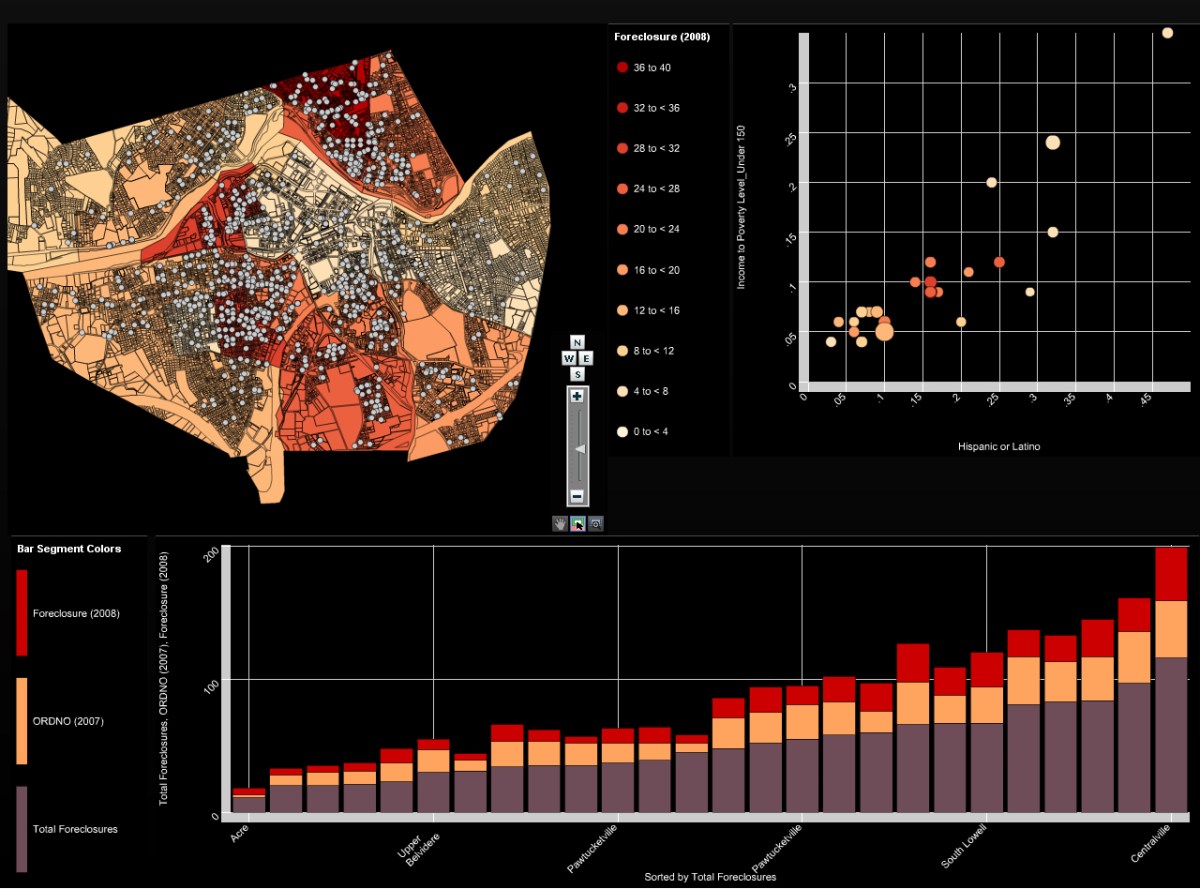Click the 36 to 40 legend label
Viewport: 1200px width, 889px height.
coord(653,67)
